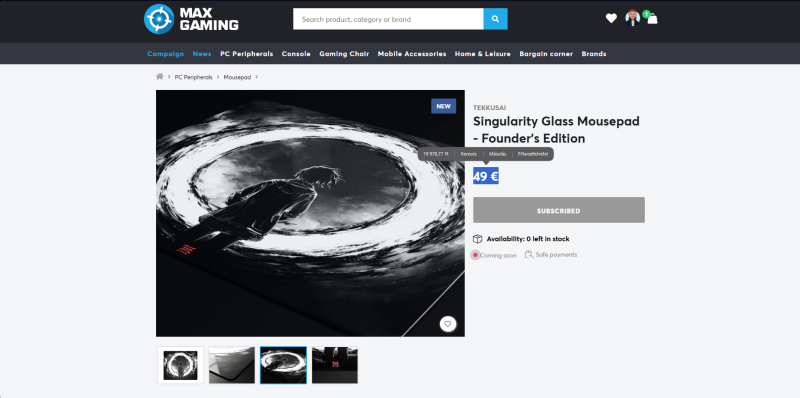Open Home & Leisure menu

click(483, 54)
